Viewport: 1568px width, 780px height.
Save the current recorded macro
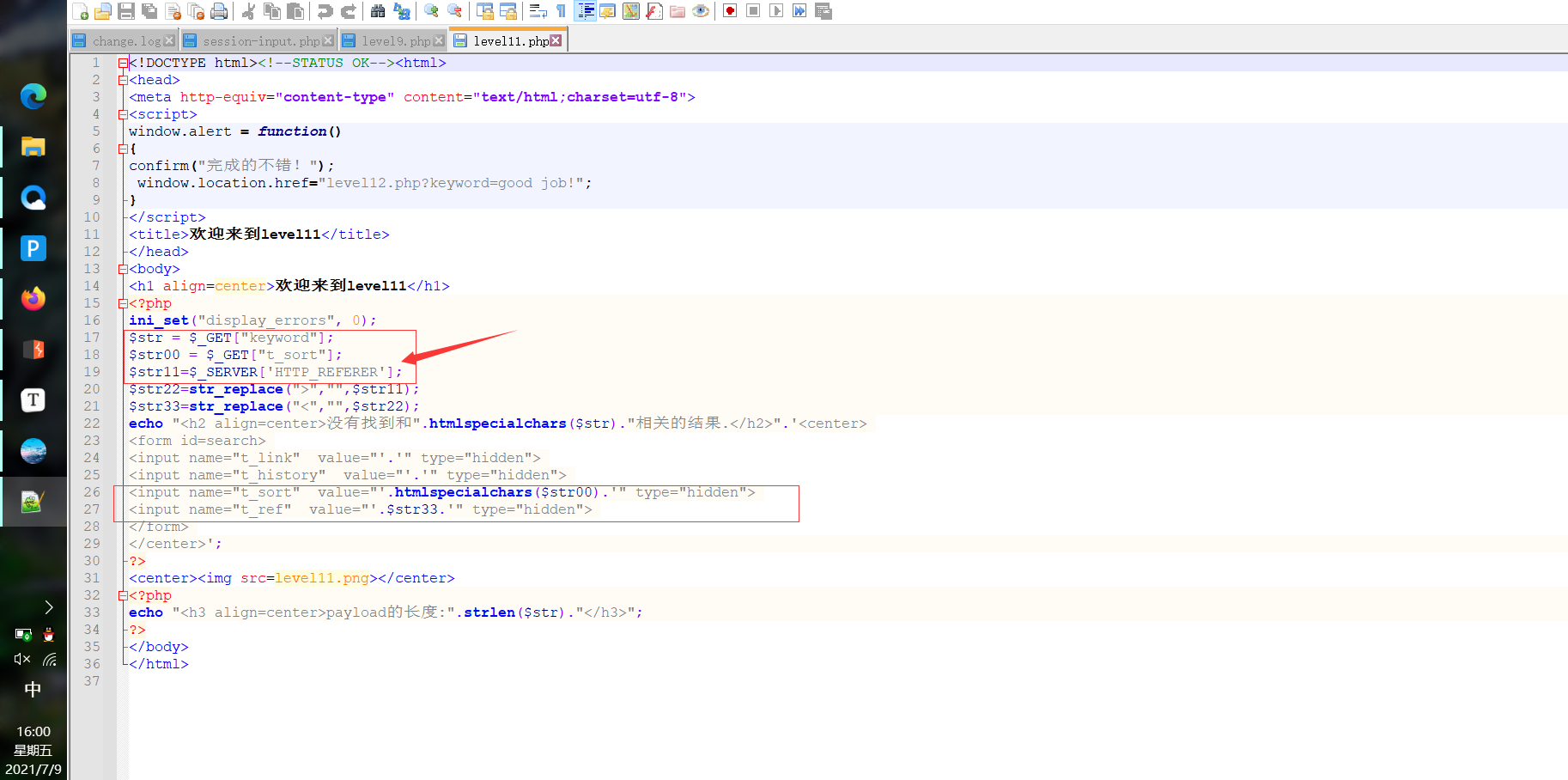[x=823, y=11]
